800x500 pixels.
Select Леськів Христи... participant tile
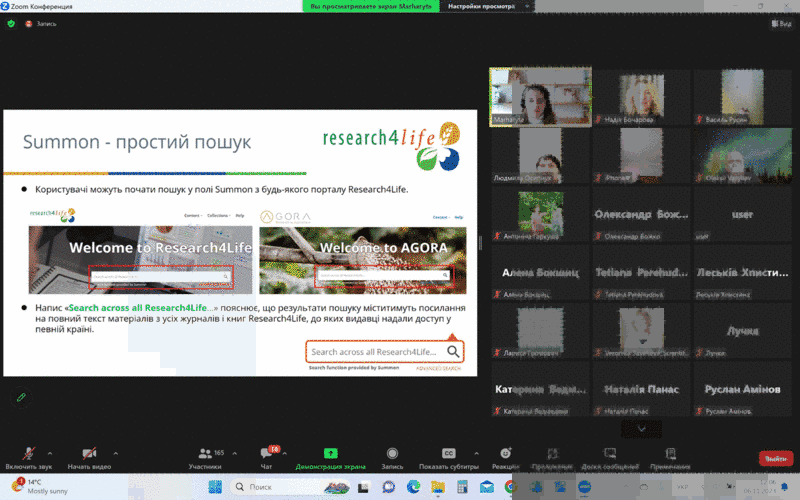point(742,272)
